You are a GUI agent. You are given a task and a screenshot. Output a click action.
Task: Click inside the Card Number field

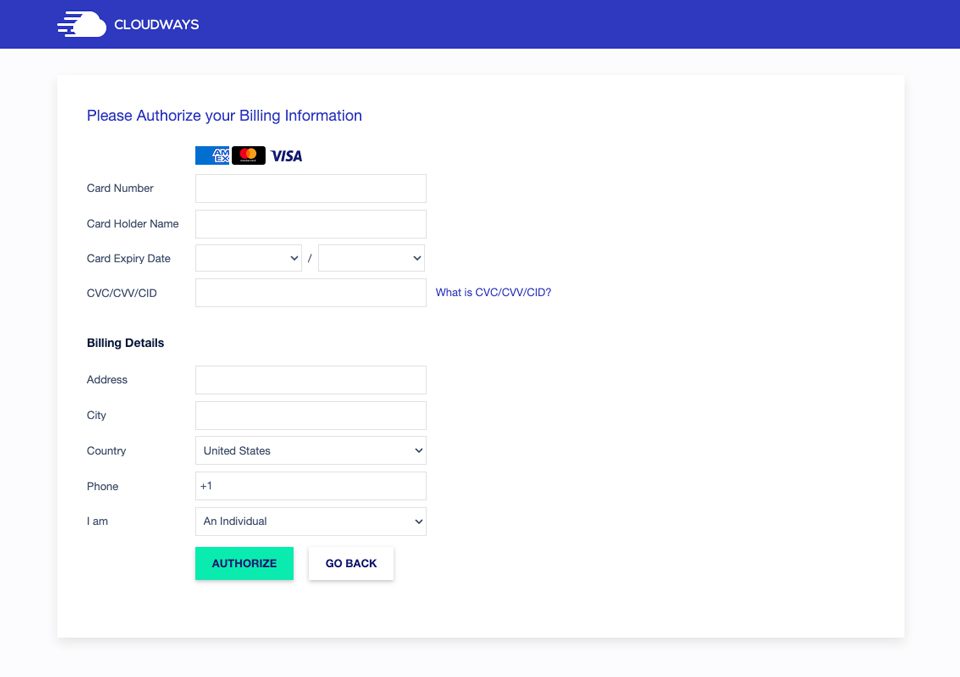[x=310, y=188]
